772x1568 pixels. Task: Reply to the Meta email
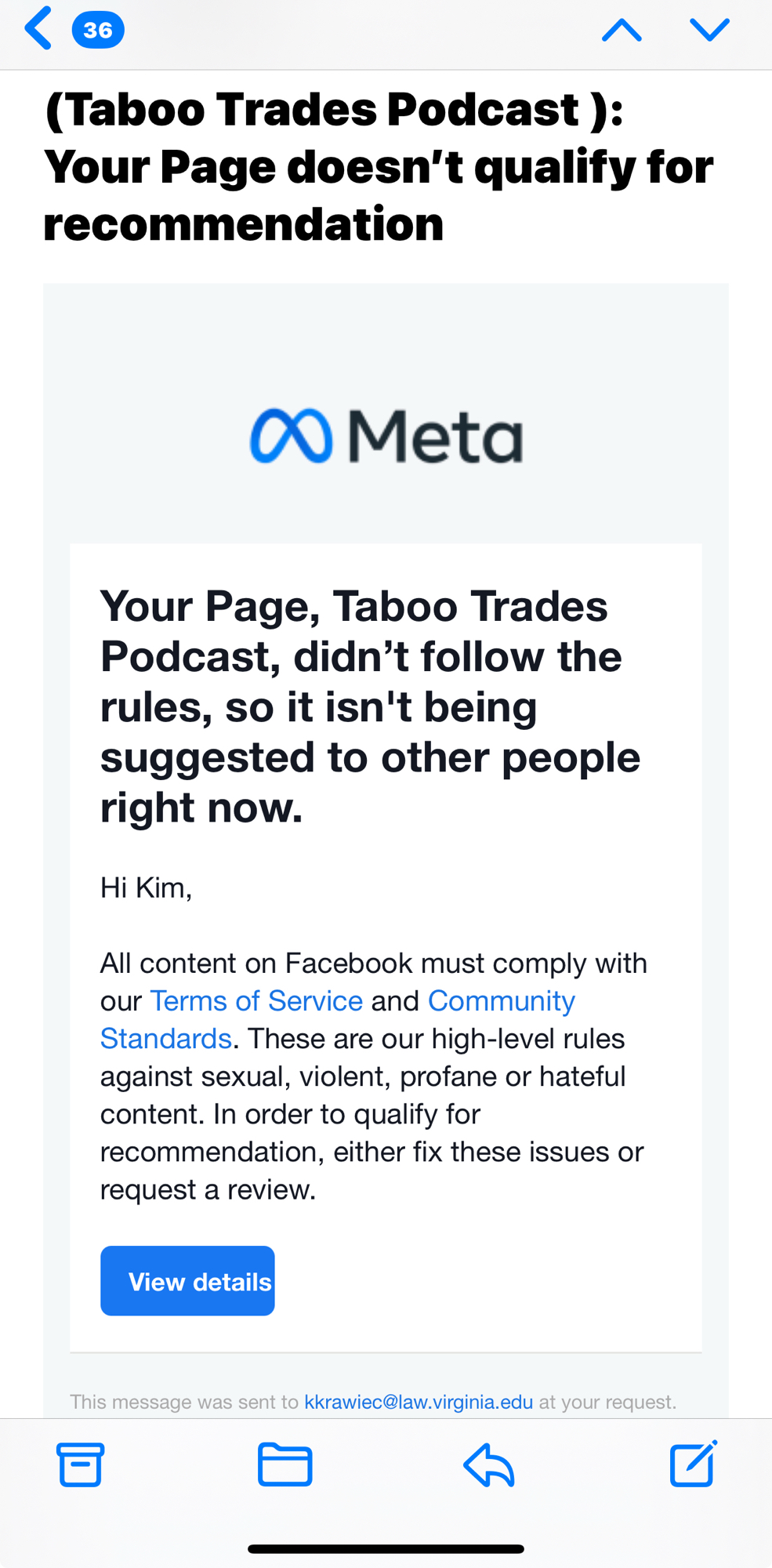click(x=489, y=1465)
